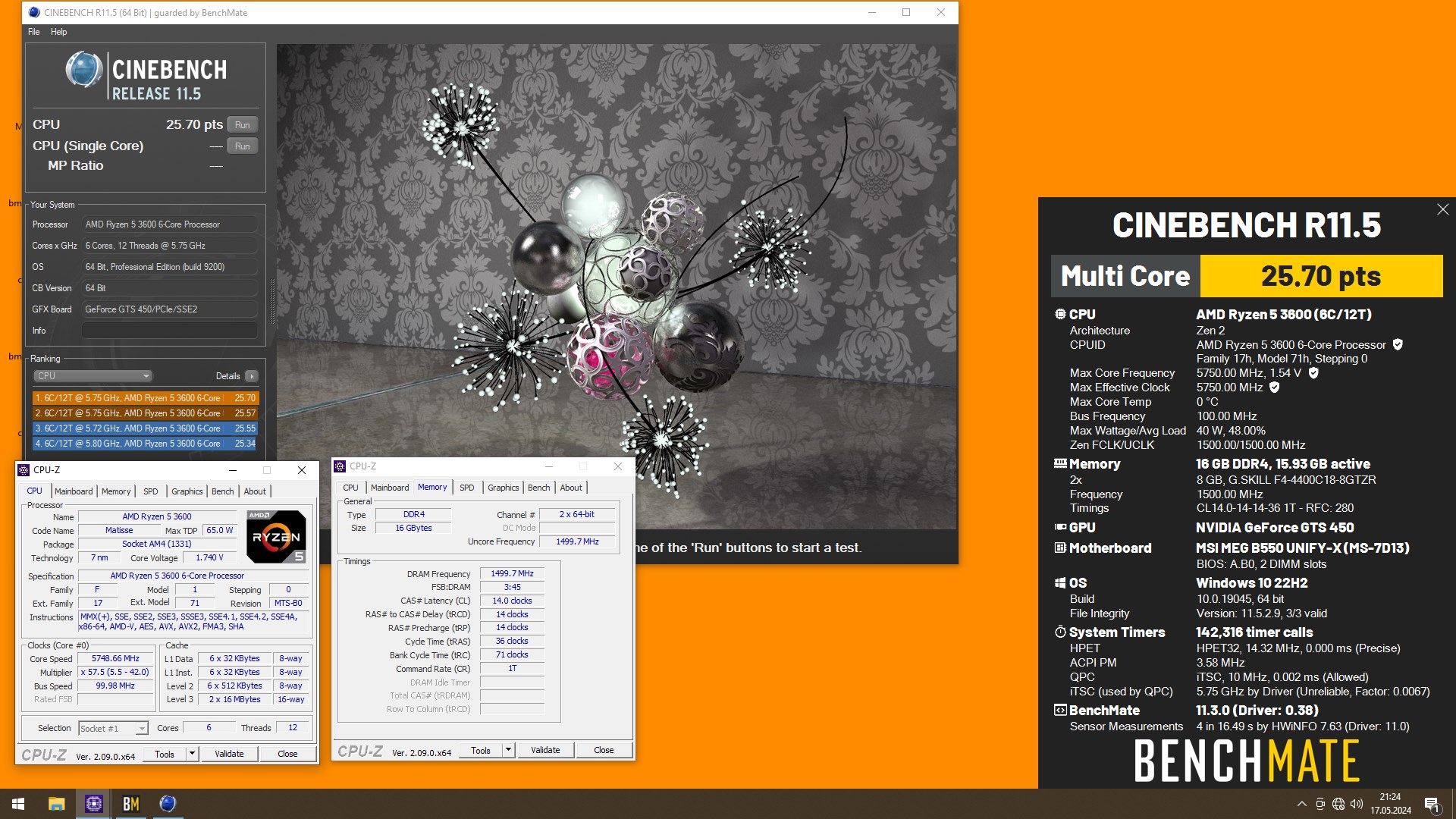Select About tab in right CPU-Z window
1456x819 pixels.
(x=571, y=488)
